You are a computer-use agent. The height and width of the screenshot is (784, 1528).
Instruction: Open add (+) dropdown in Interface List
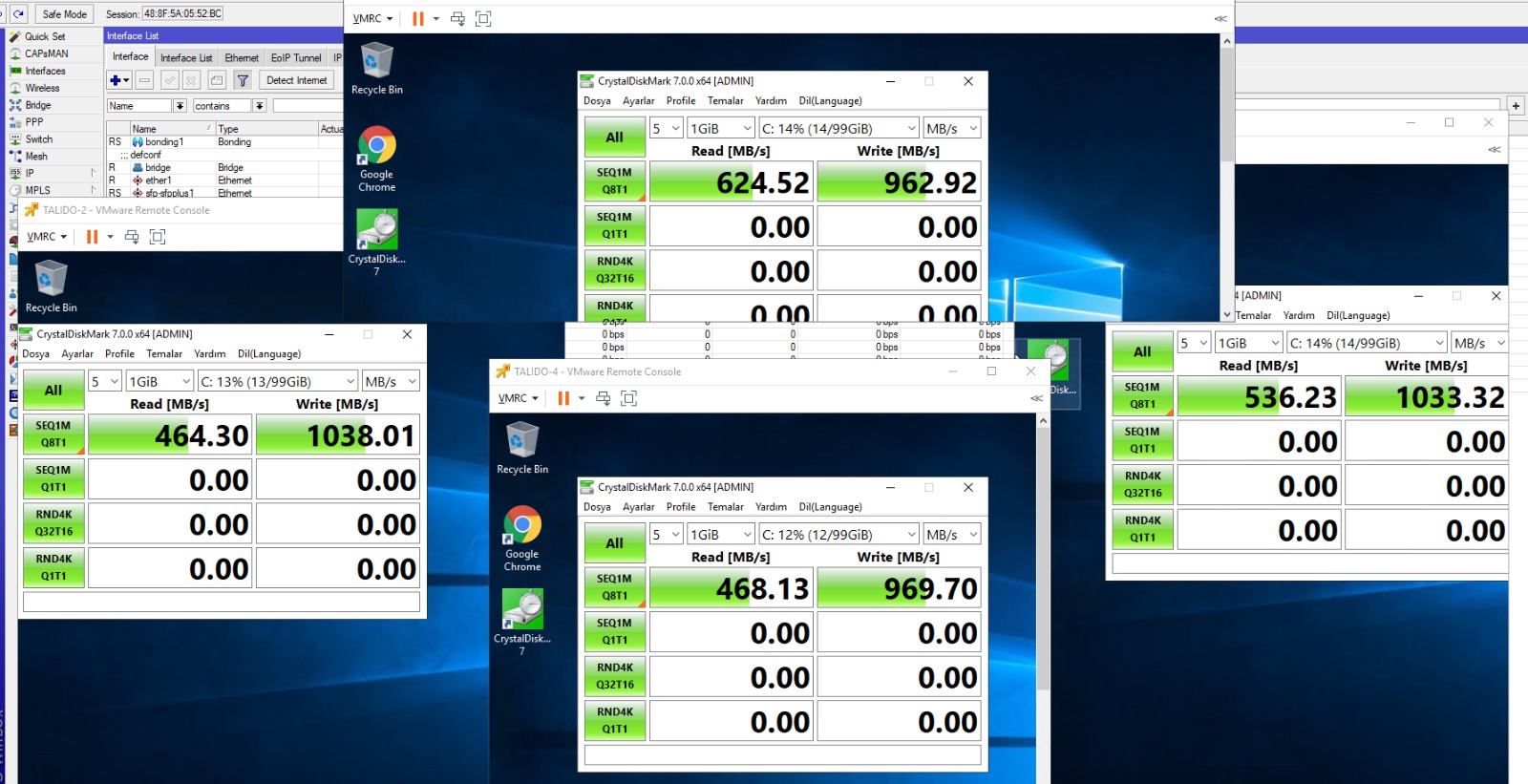pos(119,80)
